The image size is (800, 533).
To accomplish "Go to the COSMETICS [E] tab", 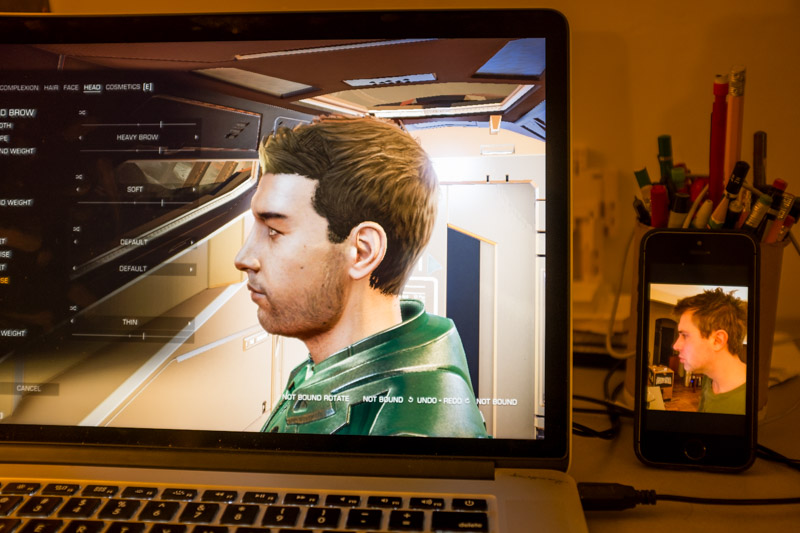I will [129, 87].
